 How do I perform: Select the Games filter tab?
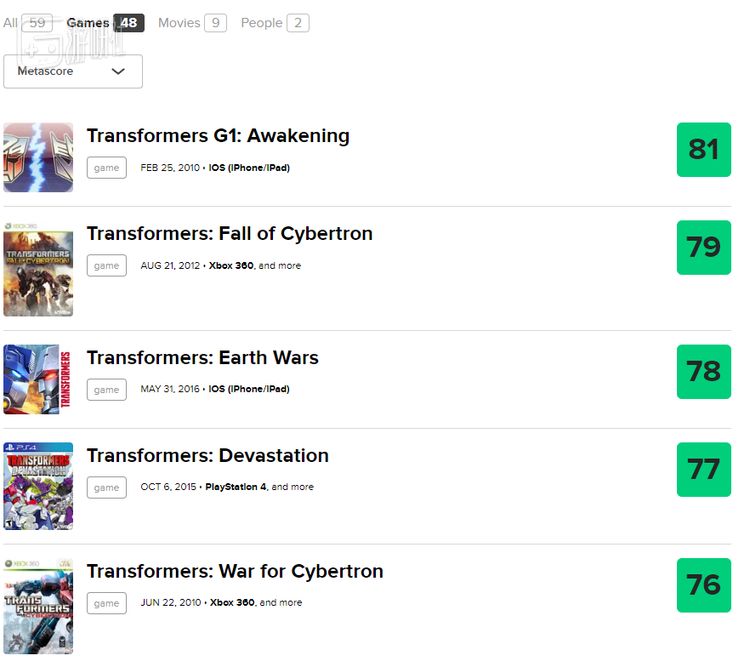pos(105,22)
